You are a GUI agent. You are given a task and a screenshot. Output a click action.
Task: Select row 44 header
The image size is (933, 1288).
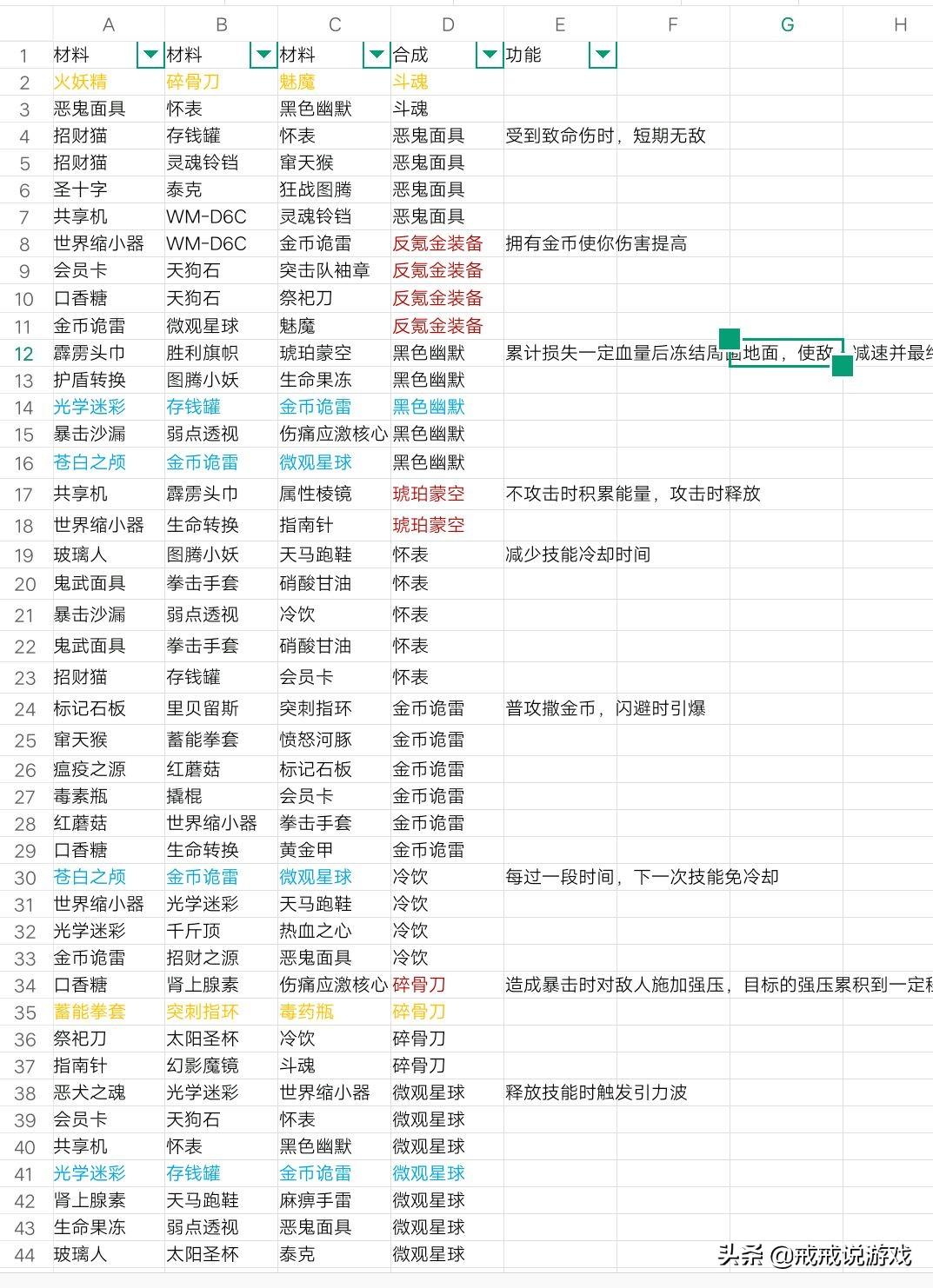[24, 1255]
